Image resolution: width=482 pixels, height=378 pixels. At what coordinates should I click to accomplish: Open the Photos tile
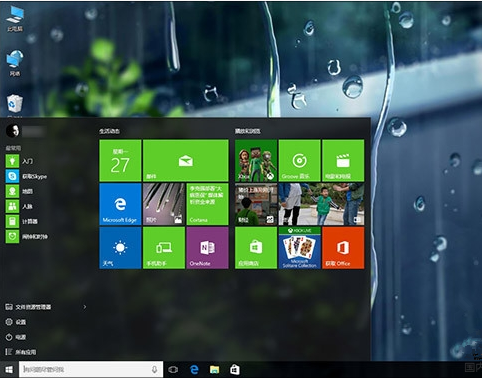click(x=164, y=204)
